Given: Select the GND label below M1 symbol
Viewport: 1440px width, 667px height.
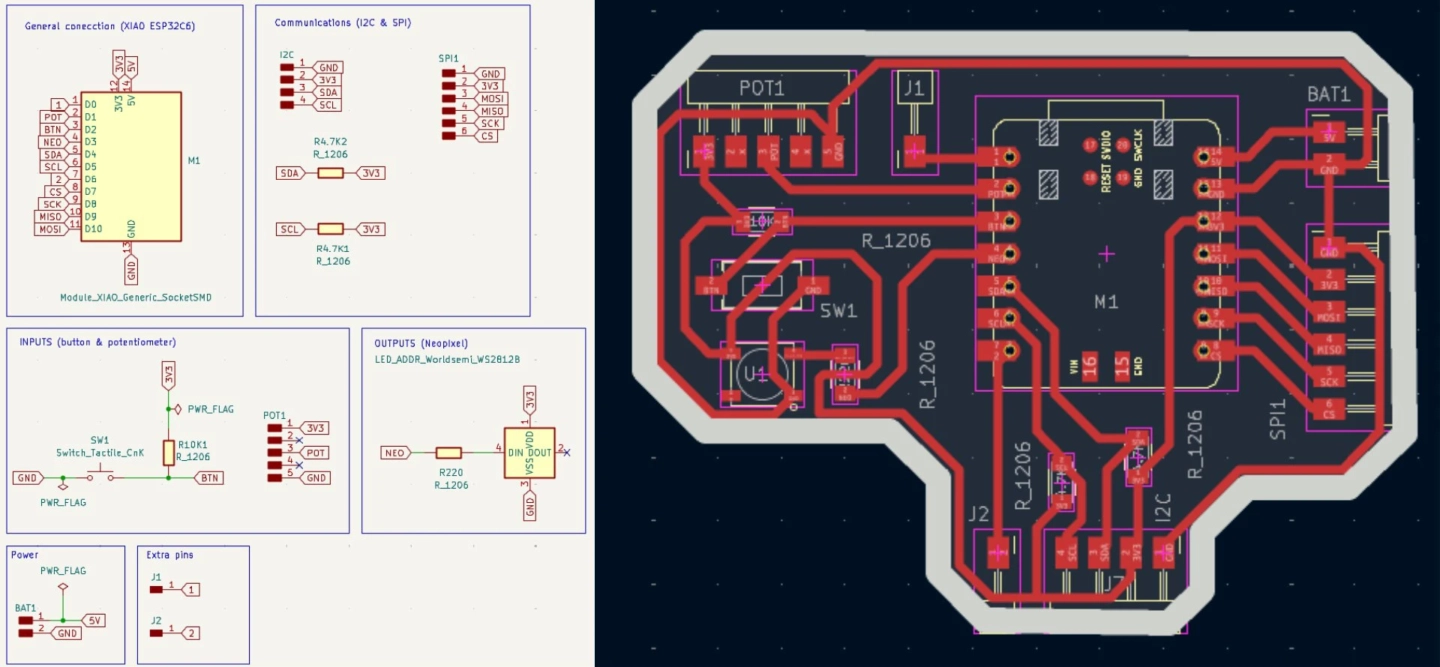Looking at the screenshot, I should tap(131, 270).
